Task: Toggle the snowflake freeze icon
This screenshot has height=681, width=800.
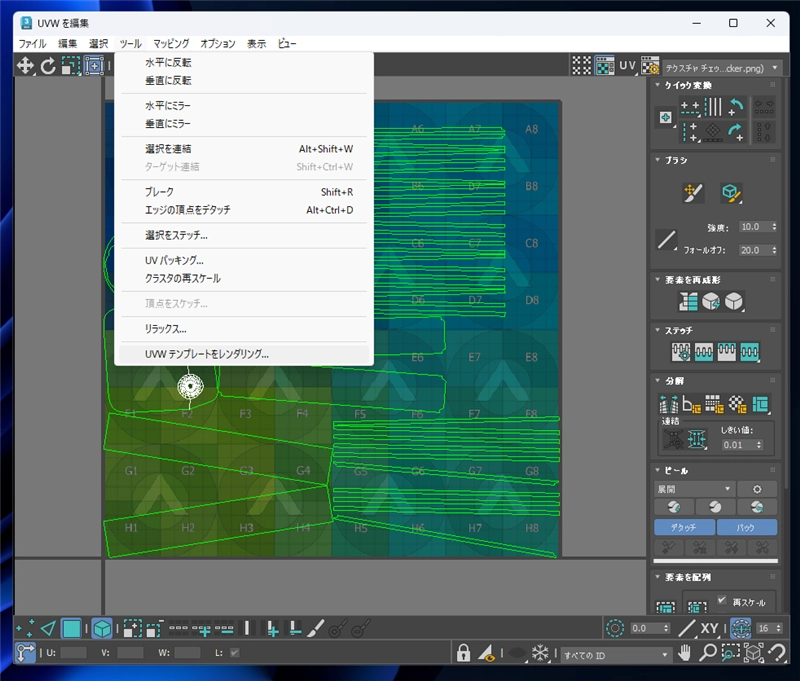Action: click(x=539, y=653)
